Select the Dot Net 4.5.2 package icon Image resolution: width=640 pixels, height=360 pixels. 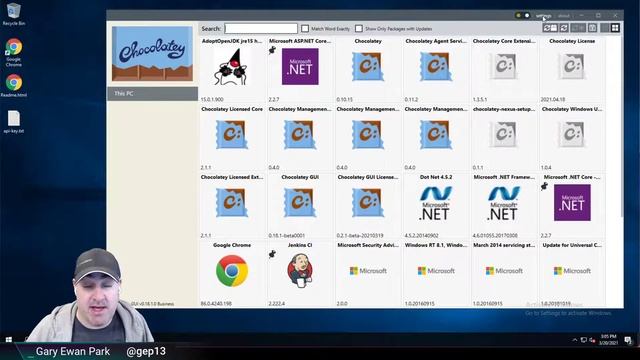click(436, 203)
